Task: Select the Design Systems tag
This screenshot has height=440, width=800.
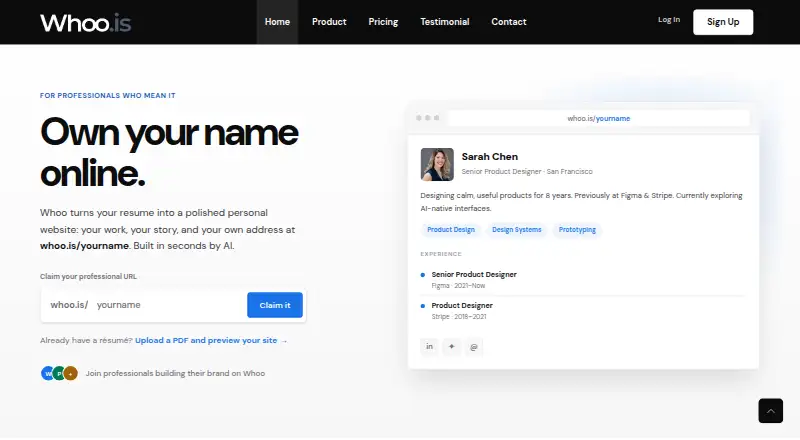Action: point(517,230)
